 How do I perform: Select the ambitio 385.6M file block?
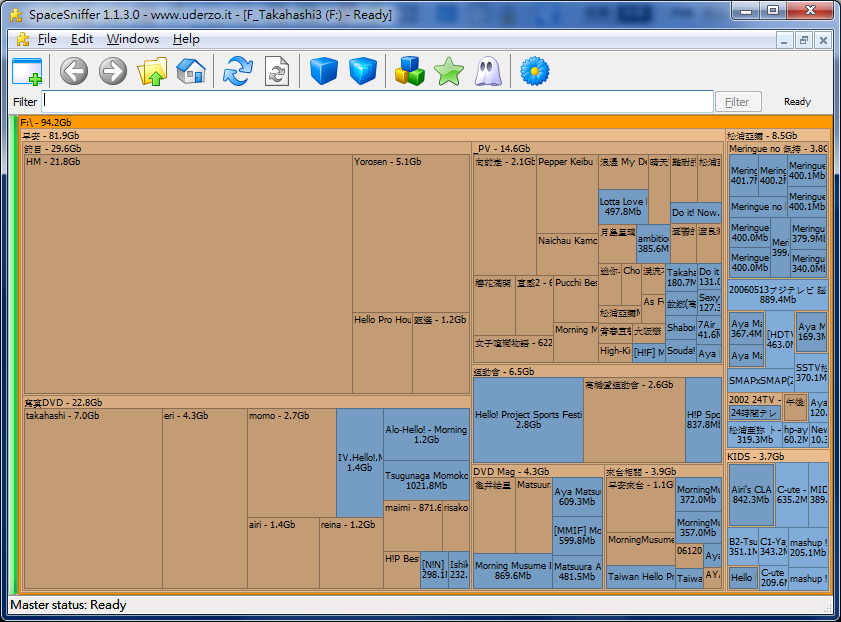tap(653, 243)
